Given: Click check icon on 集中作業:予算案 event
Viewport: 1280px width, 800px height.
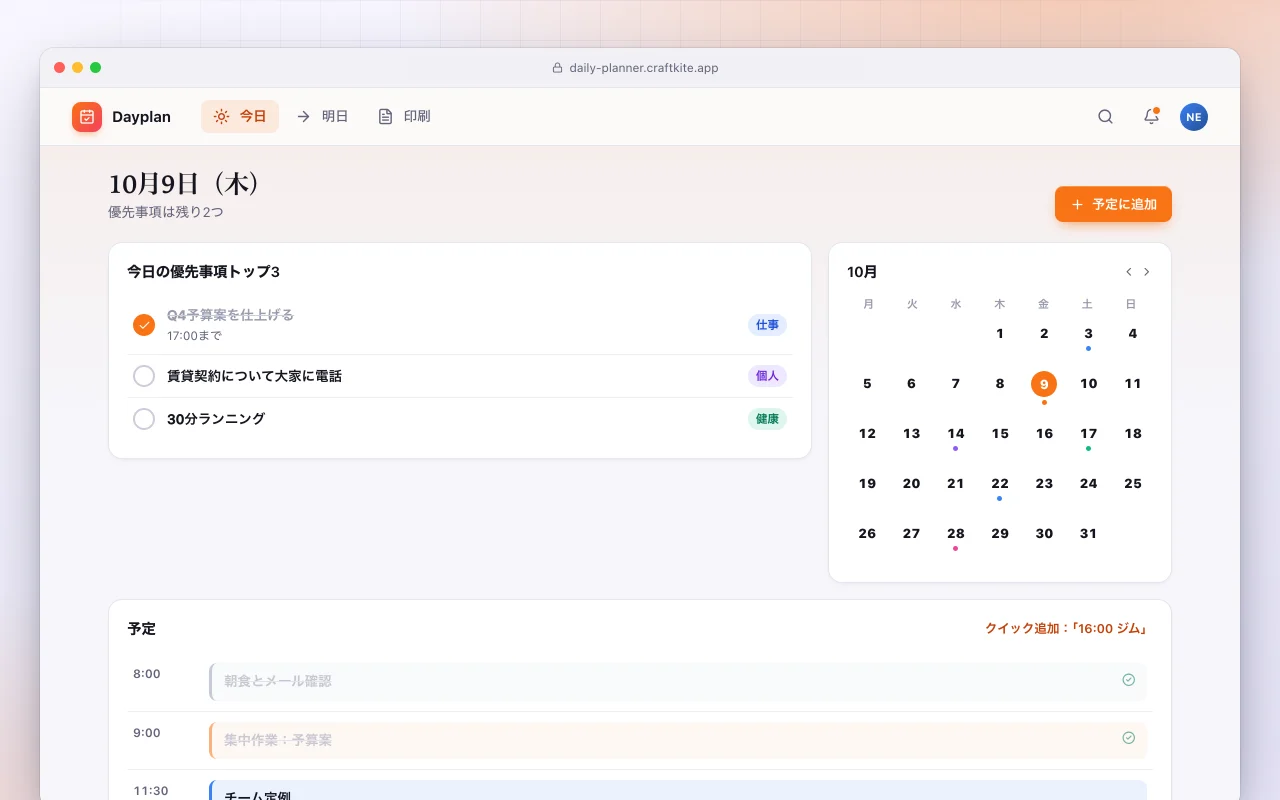Looking at the screenshot, I should (x=1128, y=738).
